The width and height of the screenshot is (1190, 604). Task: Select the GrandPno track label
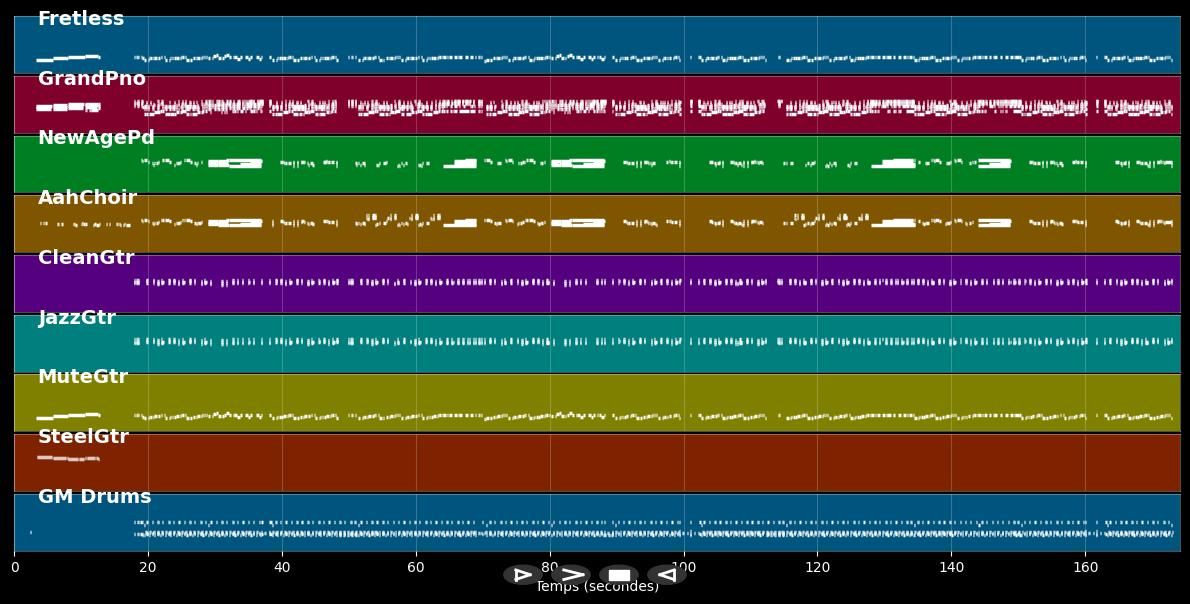click(92, 79)
